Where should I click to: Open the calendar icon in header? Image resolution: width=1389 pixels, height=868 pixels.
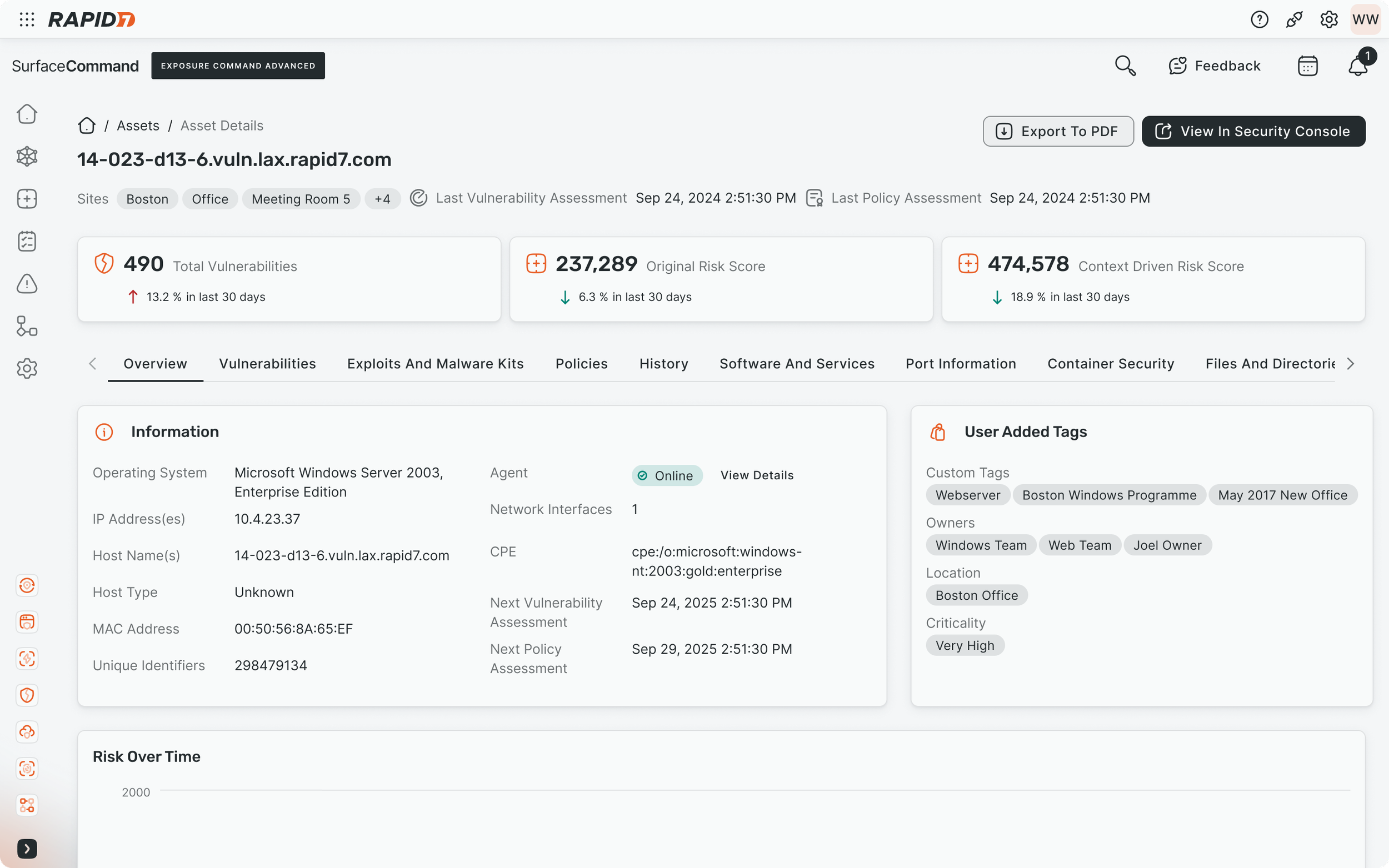pos(1307,66)
